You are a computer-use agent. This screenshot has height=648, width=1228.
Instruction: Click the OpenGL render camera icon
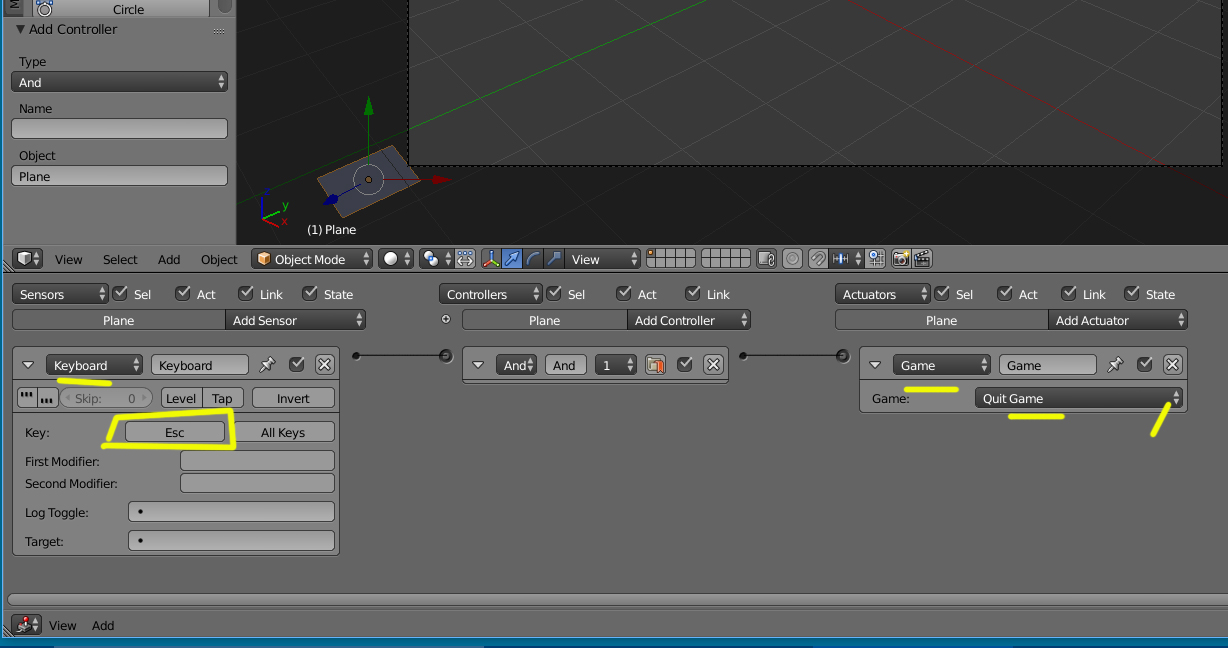[x=901, y=259]
